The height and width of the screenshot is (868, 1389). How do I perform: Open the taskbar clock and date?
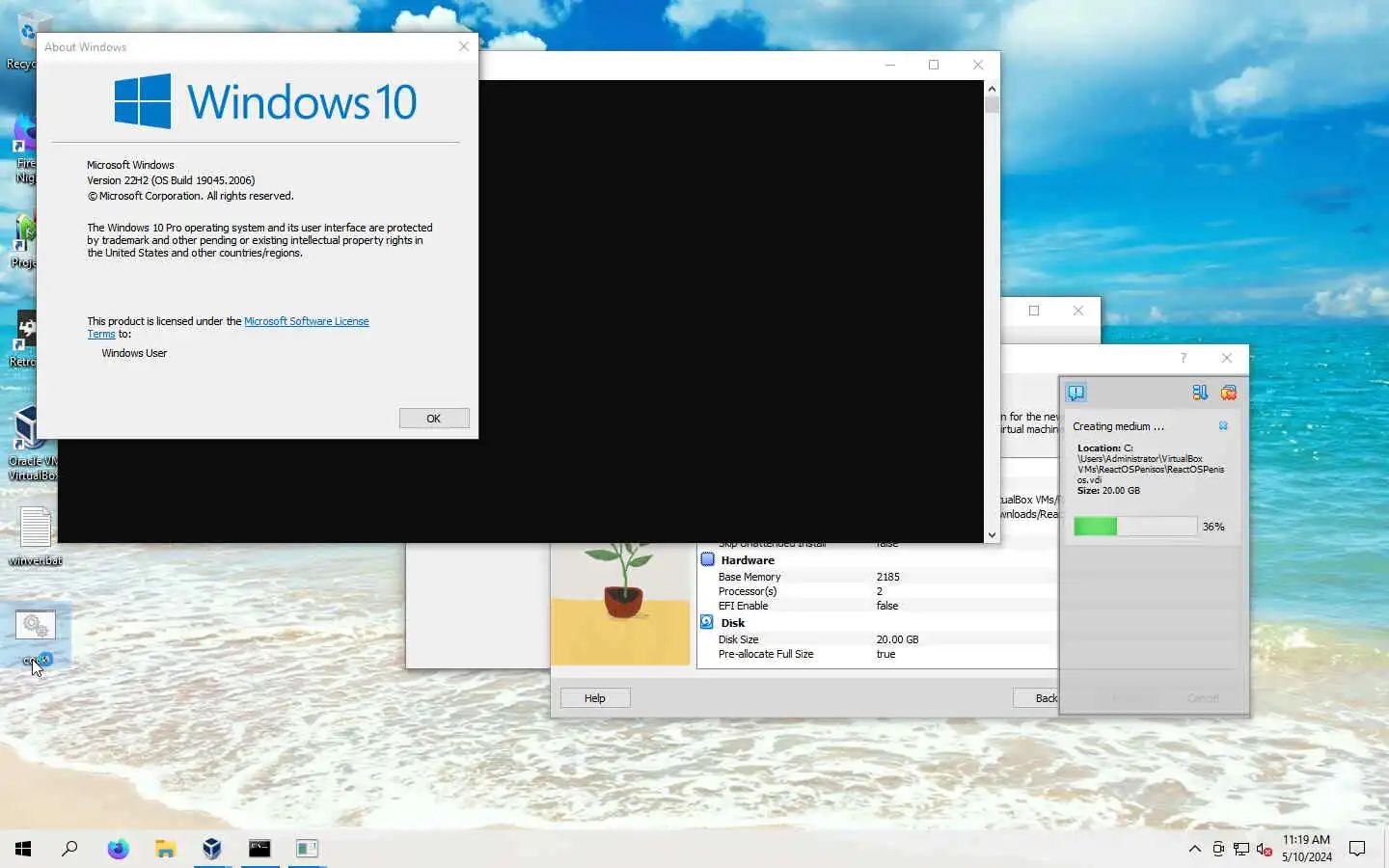[1306, 849]
